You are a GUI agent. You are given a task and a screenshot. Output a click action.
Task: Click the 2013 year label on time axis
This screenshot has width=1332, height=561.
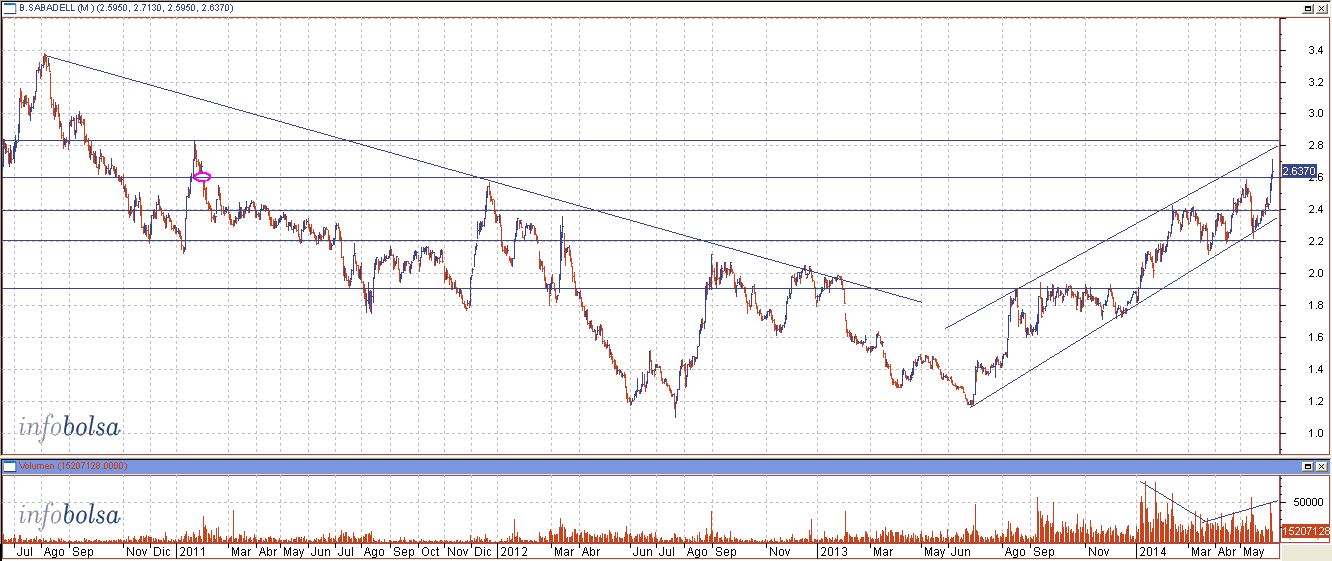pyautogui.click(x=833, y=551)
